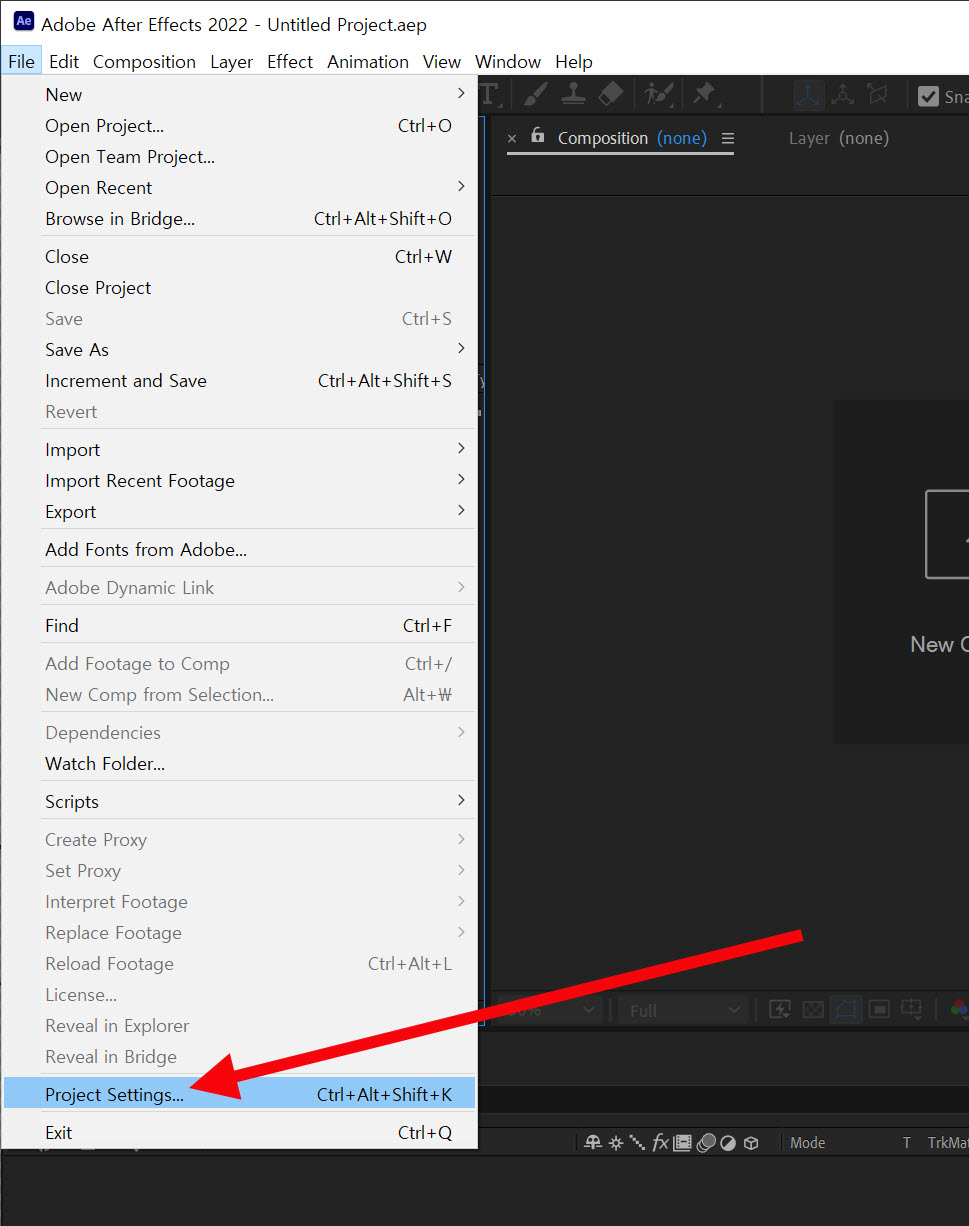The image size is (969, 1226).
Task: Open the Window menu
Action: [x=508, y=62]
